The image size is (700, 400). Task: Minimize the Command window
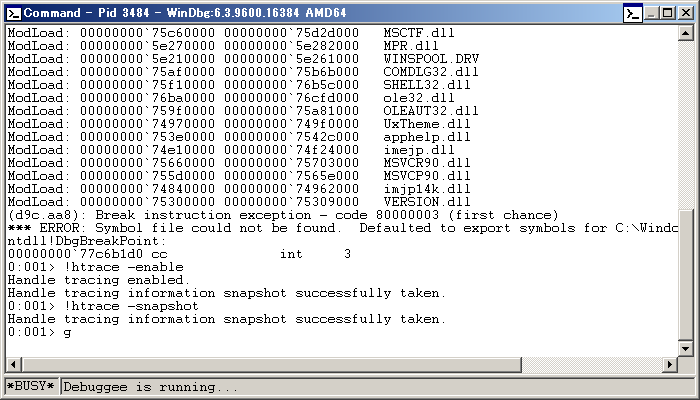(x=652, y=13)
